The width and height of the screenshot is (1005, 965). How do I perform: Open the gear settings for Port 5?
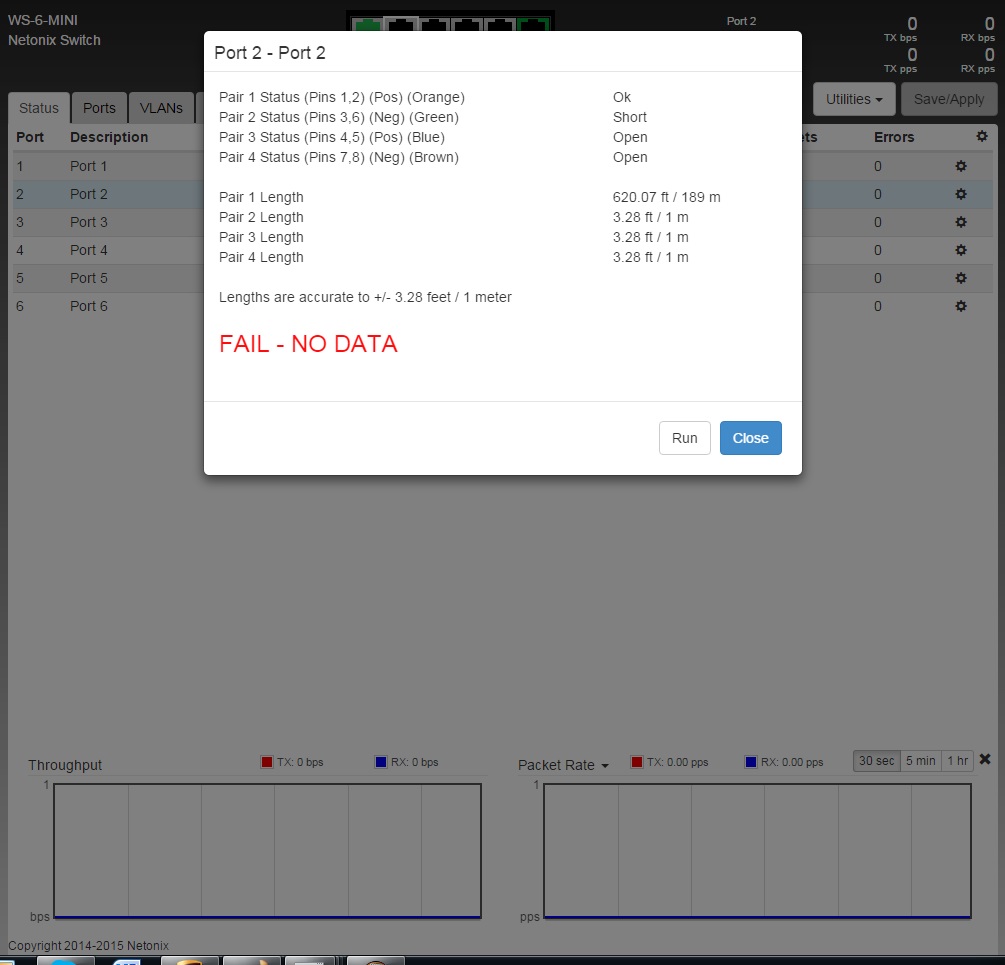pyautogui.click(x=961, y=278)
